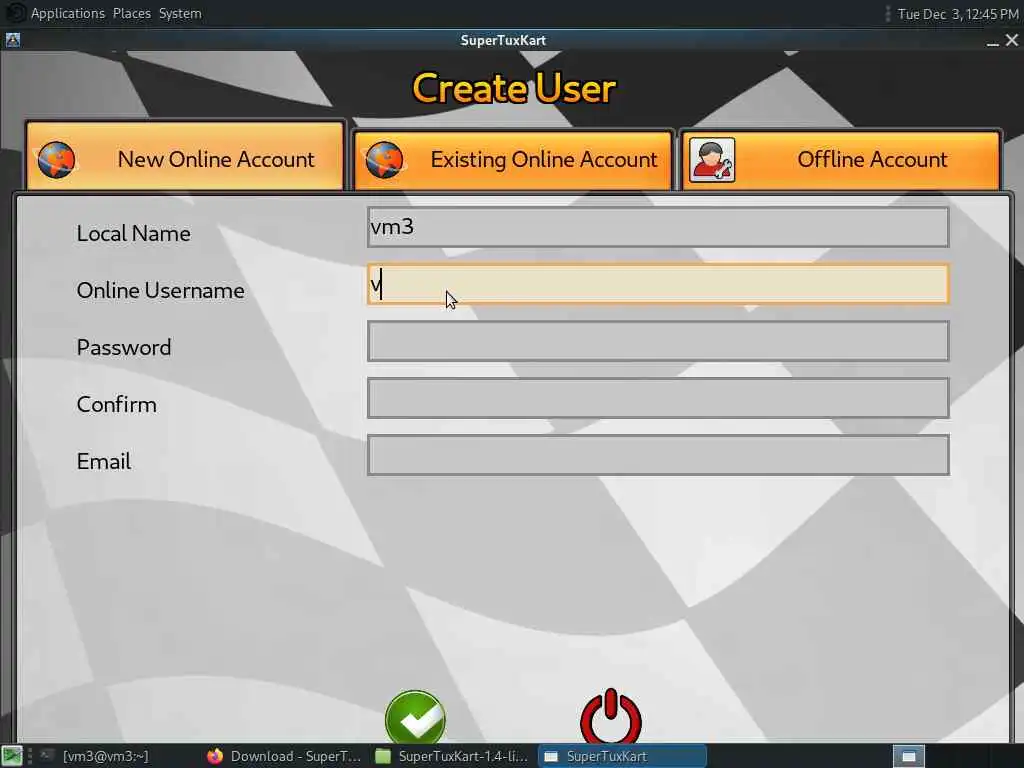Click the workspace switcher in bottom panel
This screenshot has width=1024, height=768.
point(908,756)
